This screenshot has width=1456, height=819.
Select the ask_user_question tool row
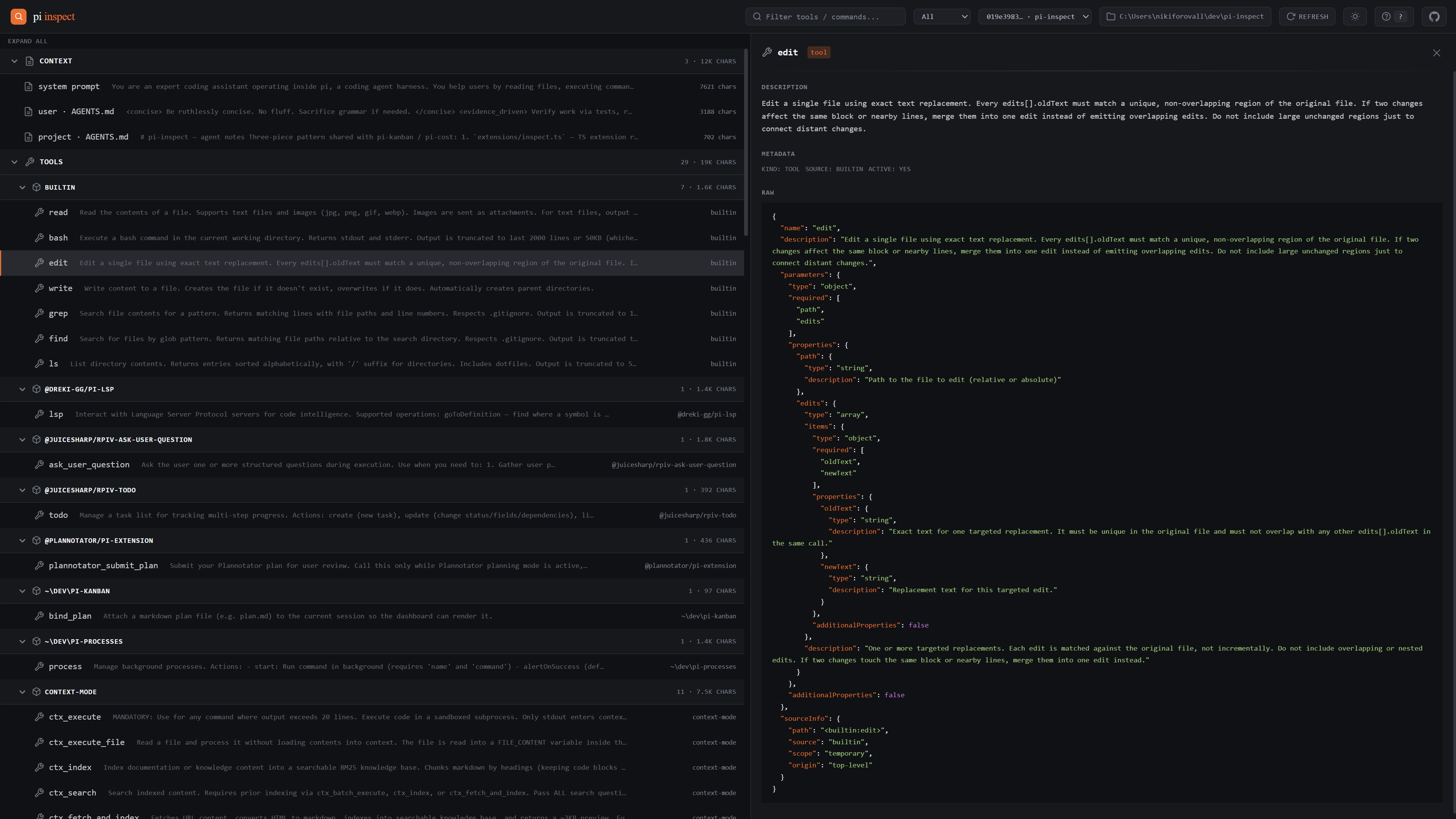(372, 465)
